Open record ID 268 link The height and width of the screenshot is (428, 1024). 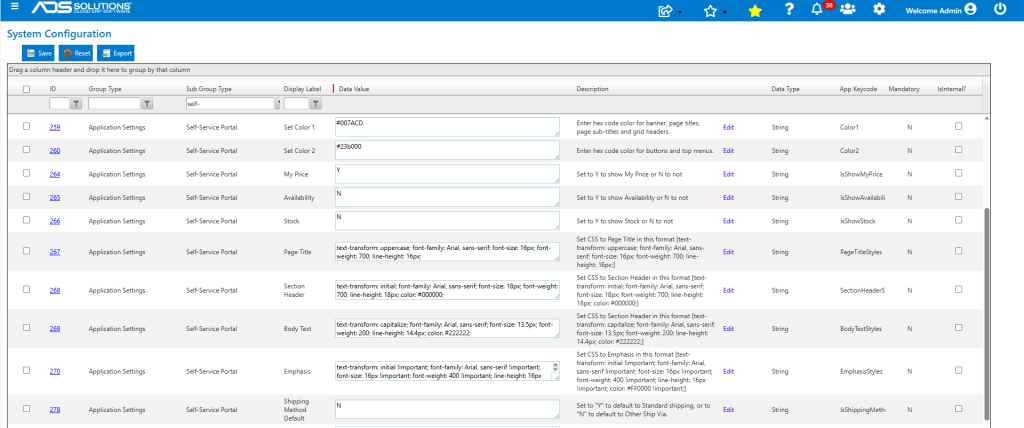pyautogui.click(x=55, y=291)
